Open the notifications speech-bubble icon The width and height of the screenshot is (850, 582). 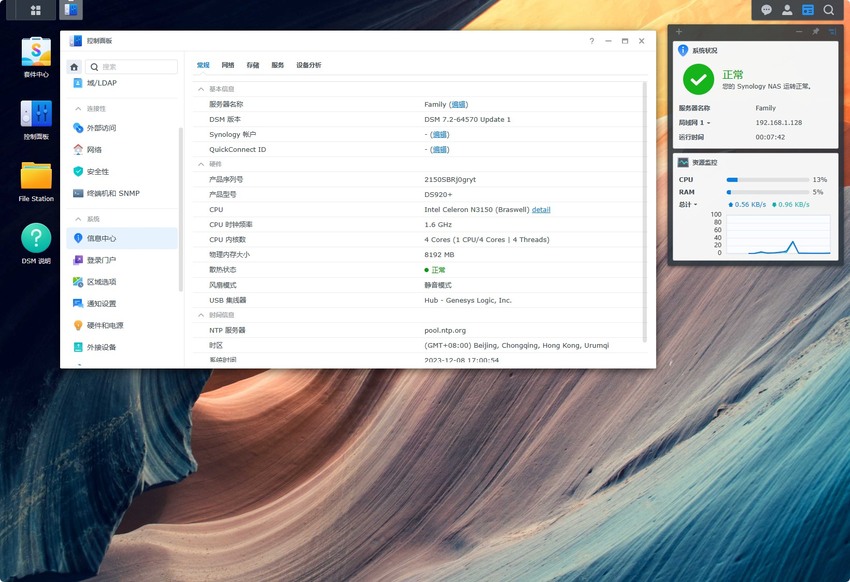pos(766,10)
